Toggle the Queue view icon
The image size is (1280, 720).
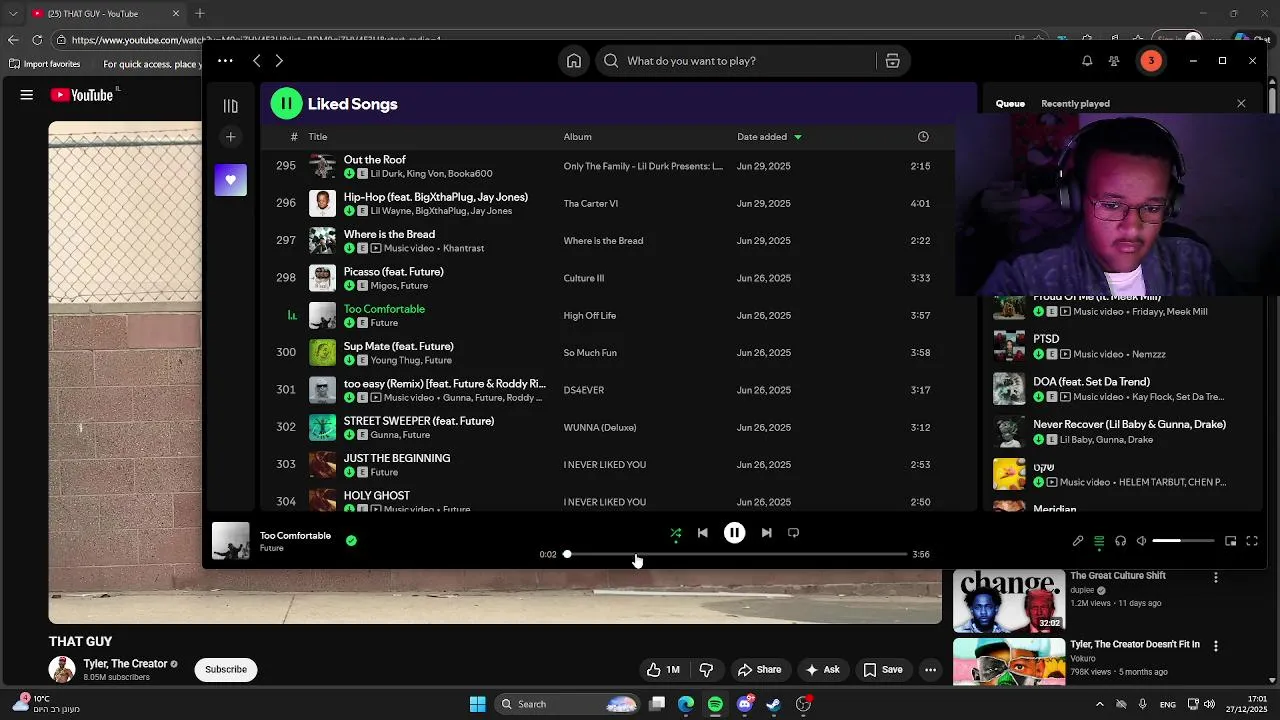click(1099, 541)
